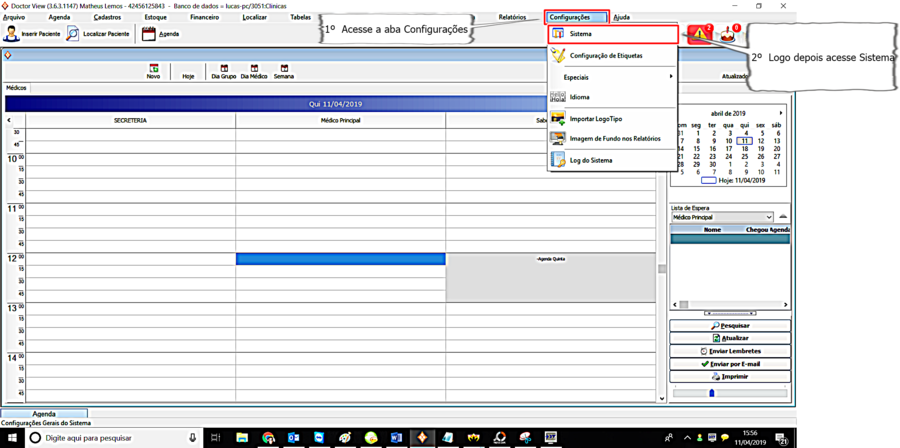Click the Localizar Paciente magnifier icon
This screenshot has height=448, width=900.
click(x=73, y=34)
